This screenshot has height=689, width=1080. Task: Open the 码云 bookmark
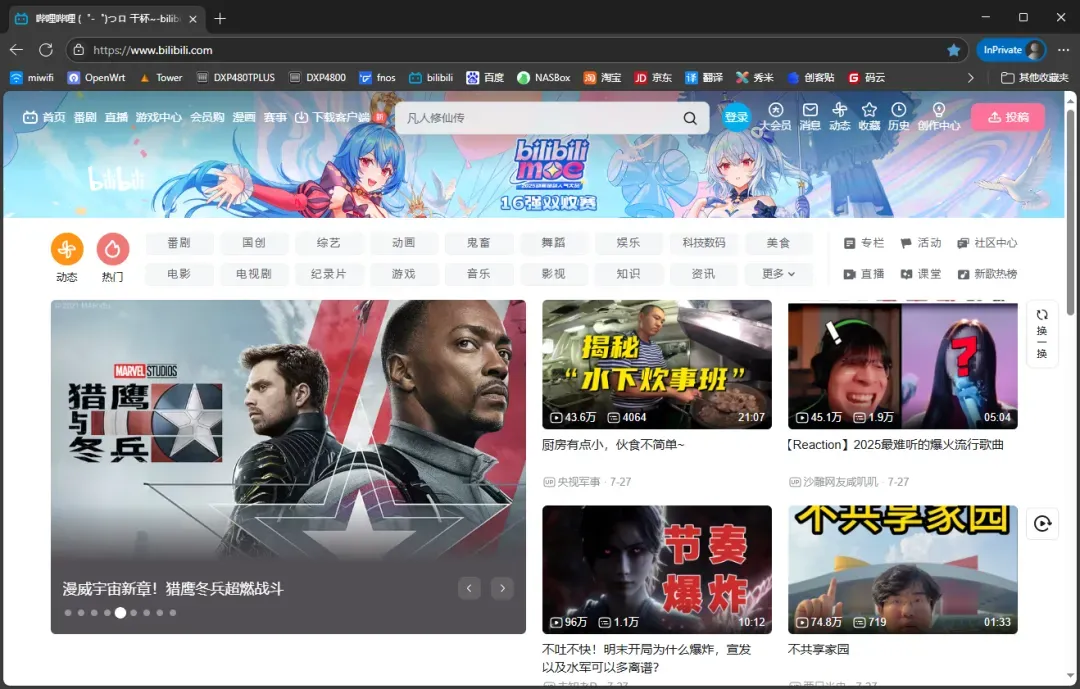pyautogui.click(x=866, y=78)
